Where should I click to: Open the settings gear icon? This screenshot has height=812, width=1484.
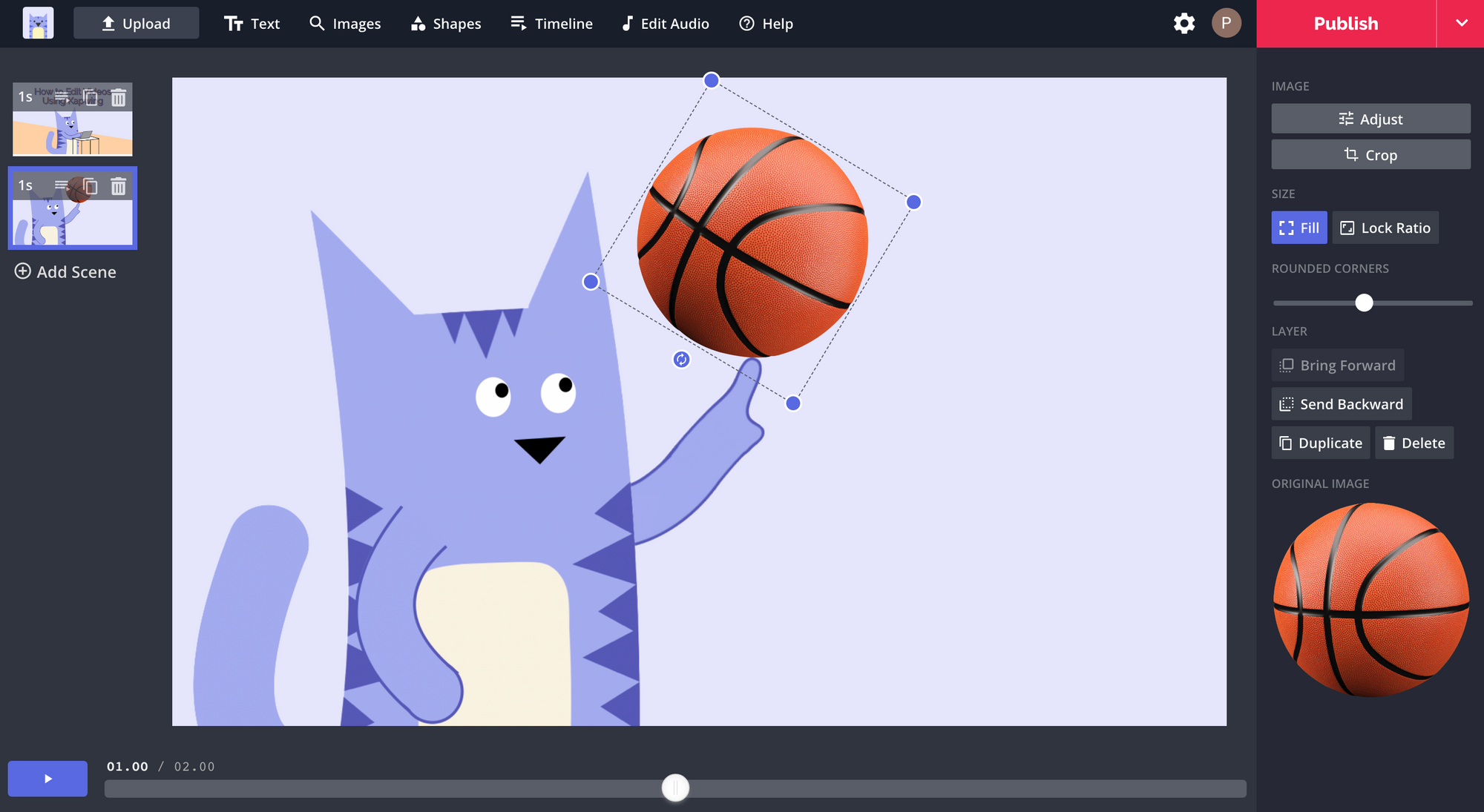pos(1184,24)
